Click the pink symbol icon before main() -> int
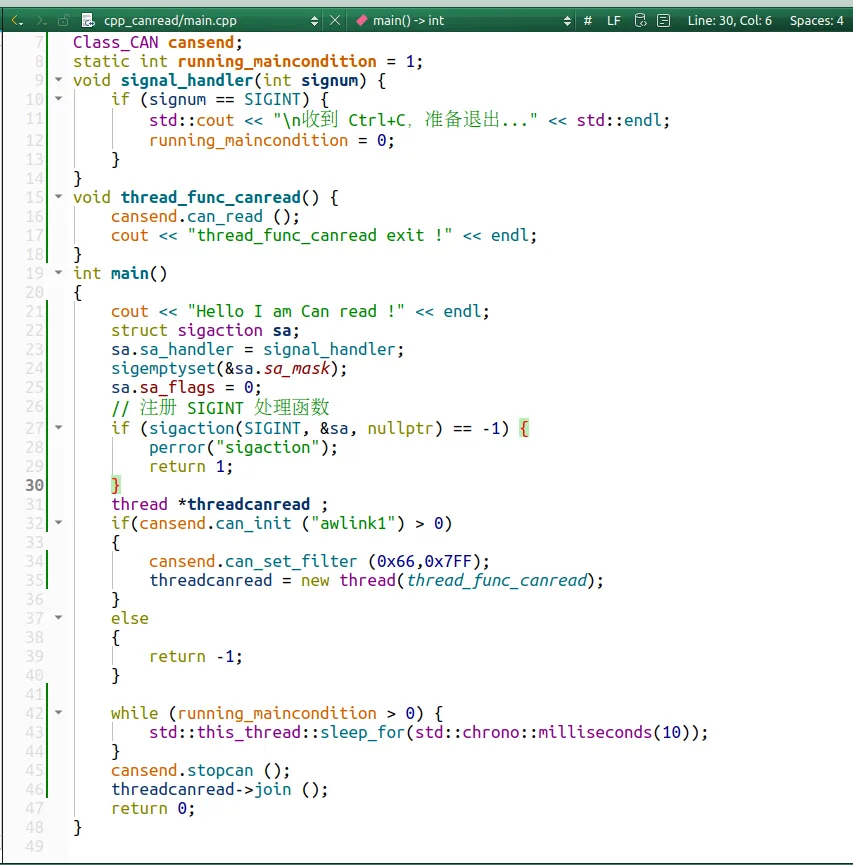This screenshot has width=853, height=865. click(362, 21)
